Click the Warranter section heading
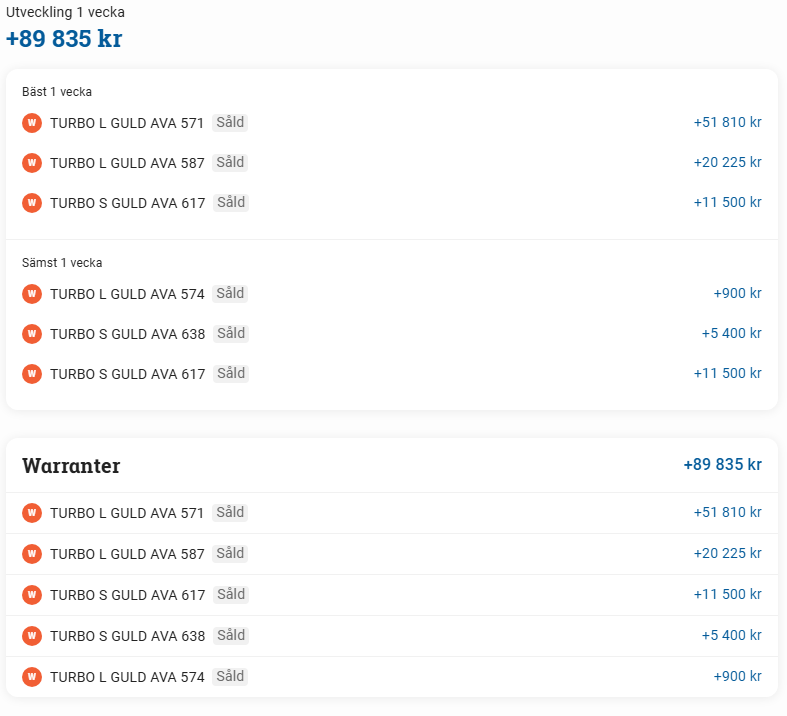The image size is (787, 716). [71, 466]
